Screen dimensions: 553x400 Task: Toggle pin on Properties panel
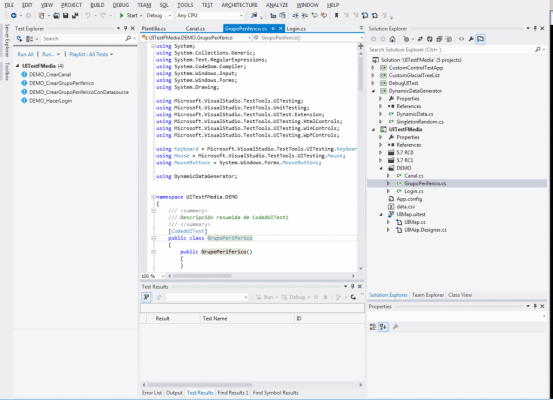[535, 306]
